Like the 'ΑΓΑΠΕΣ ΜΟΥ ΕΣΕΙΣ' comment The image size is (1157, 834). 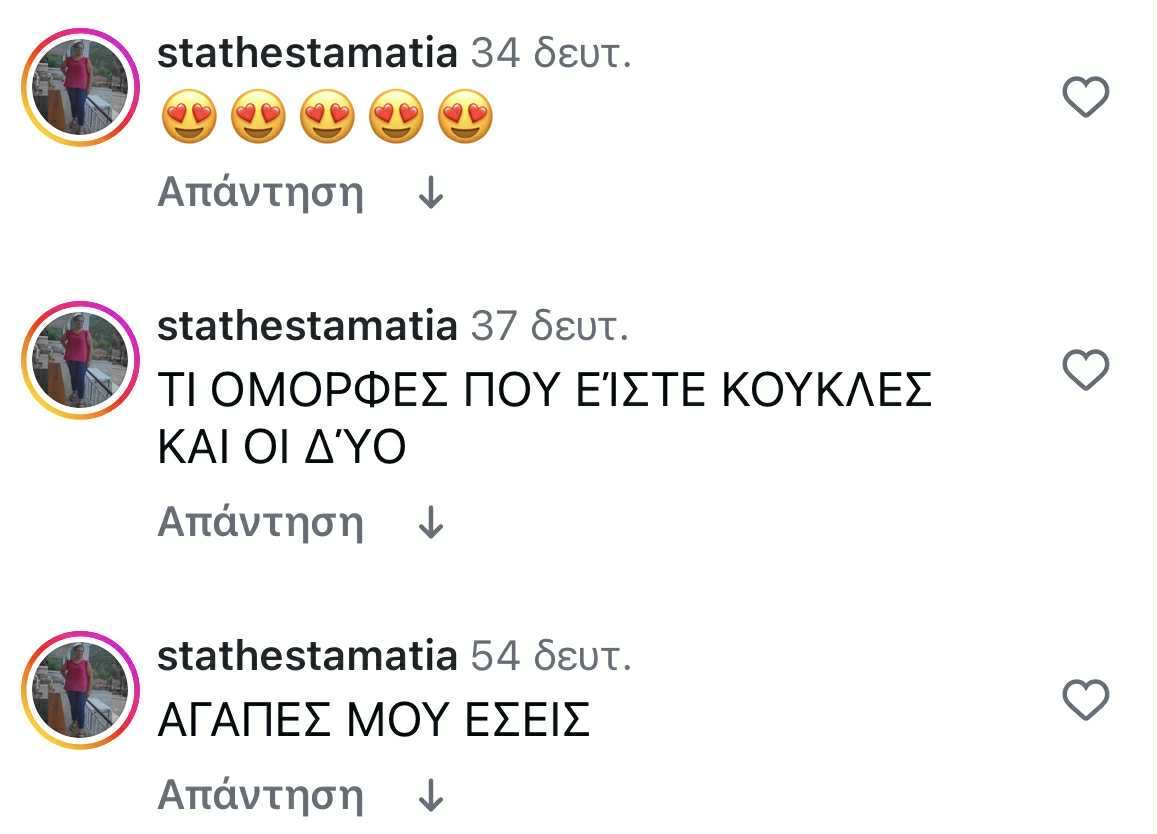pyautogui.click(x=1085, y=699)
